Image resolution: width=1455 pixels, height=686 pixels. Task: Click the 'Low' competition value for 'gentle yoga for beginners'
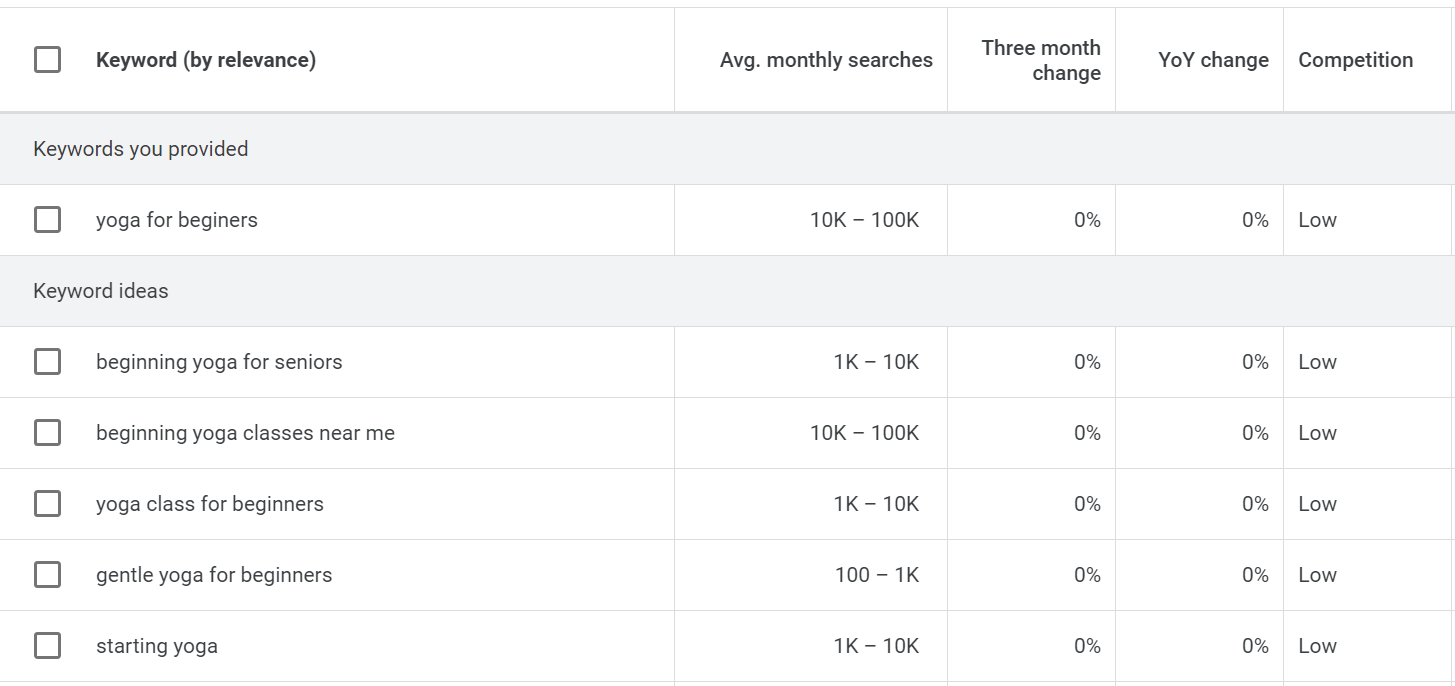tap(1317, 574)
